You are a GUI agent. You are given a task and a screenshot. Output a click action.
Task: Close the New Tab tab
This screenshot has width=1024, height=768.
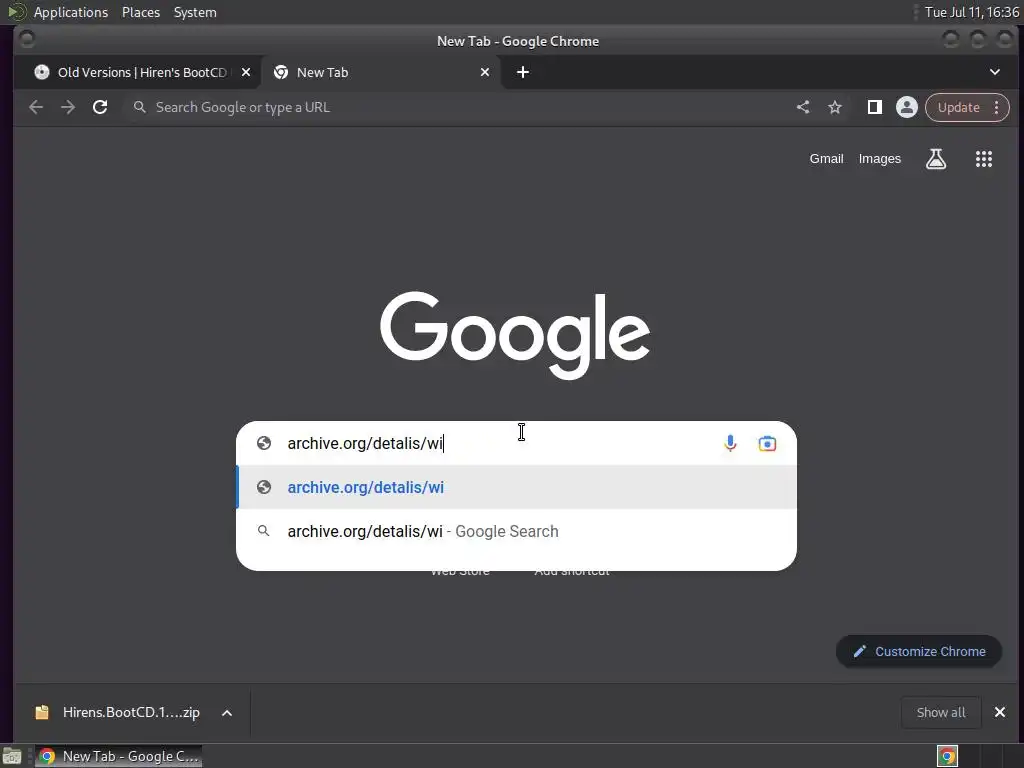[485, 72]
